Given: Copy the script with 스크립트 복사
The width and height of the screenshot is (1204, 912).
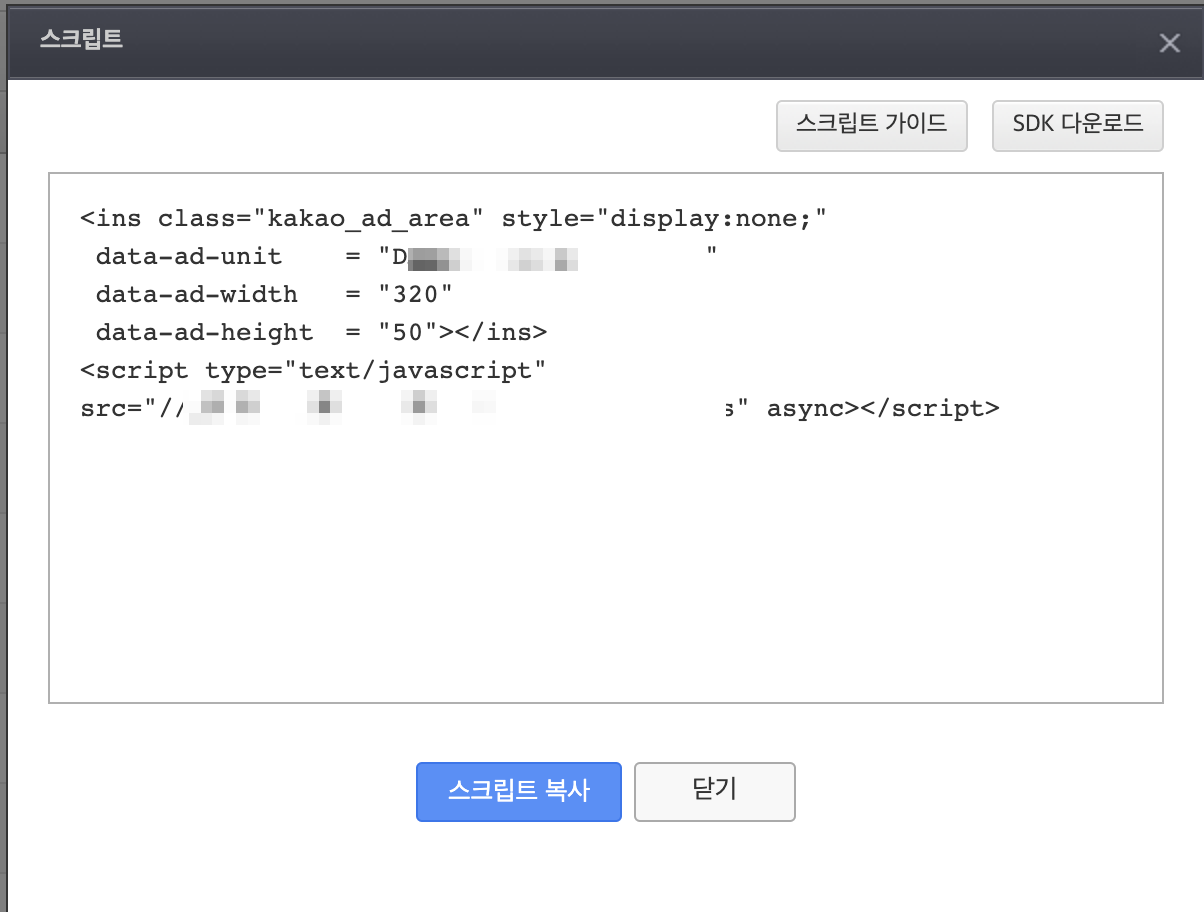Looking at the screenshot, I should (x=519, y=792).
